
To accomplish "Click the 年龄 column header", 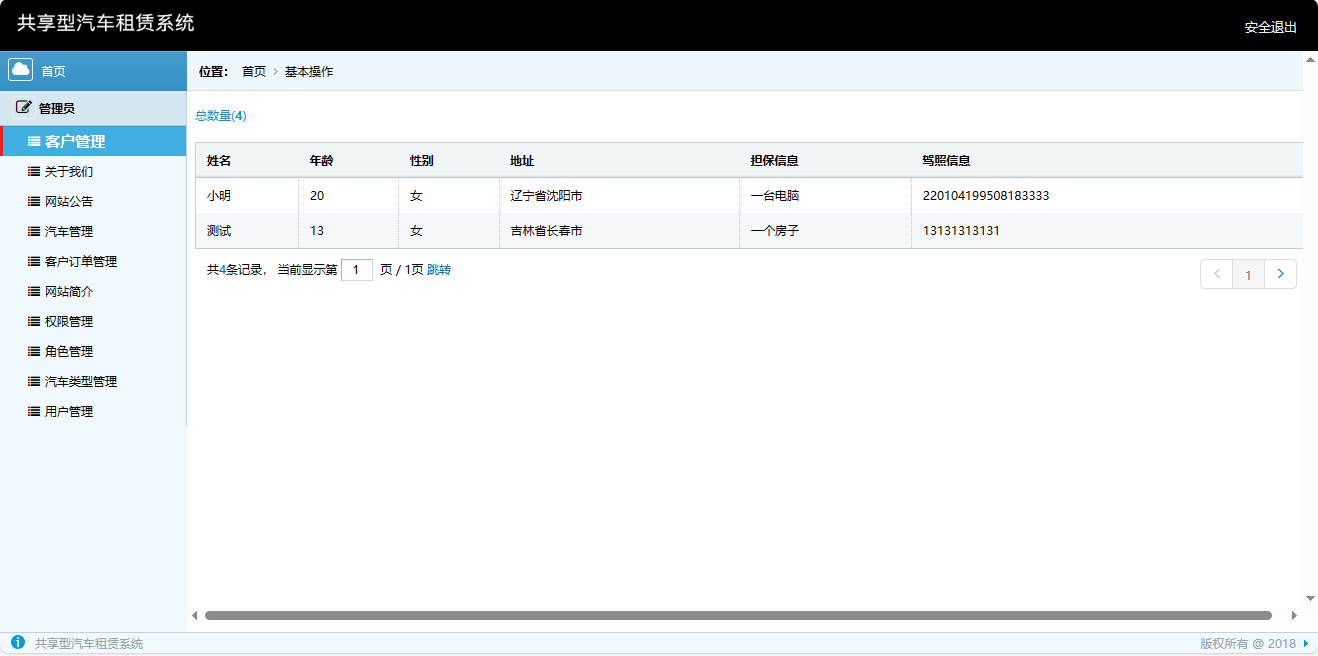I will coord(322,160).
